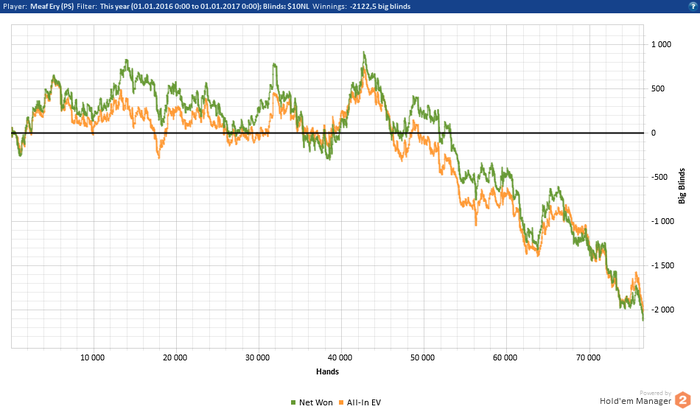This screenshot has width=700, height=412.
Task: Click the All-In EV legend label
Action: 363,403
